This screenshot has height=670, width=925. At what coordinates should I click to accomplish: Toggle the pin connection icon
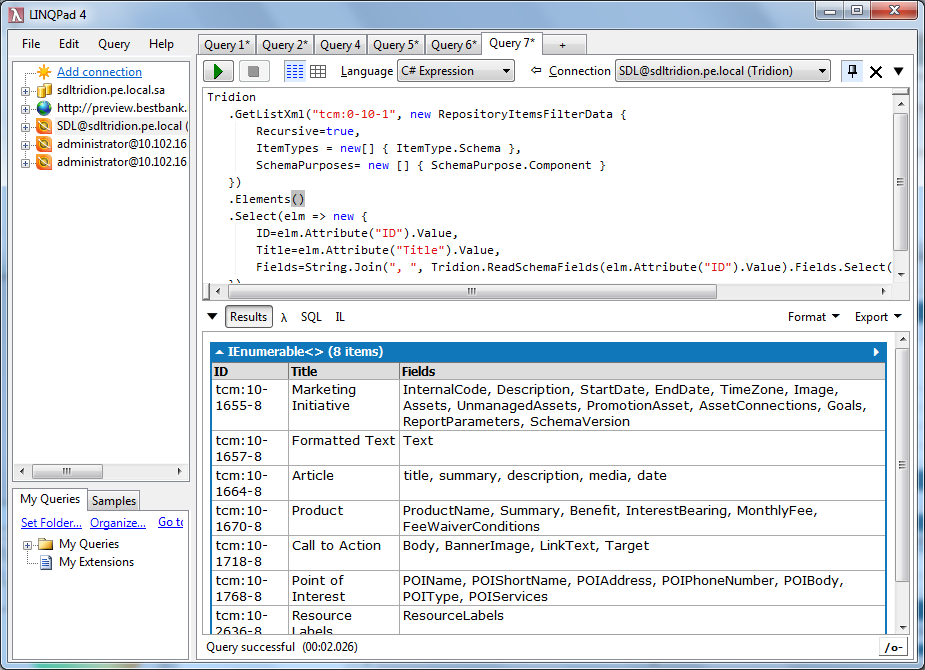(x=851, y=71)
